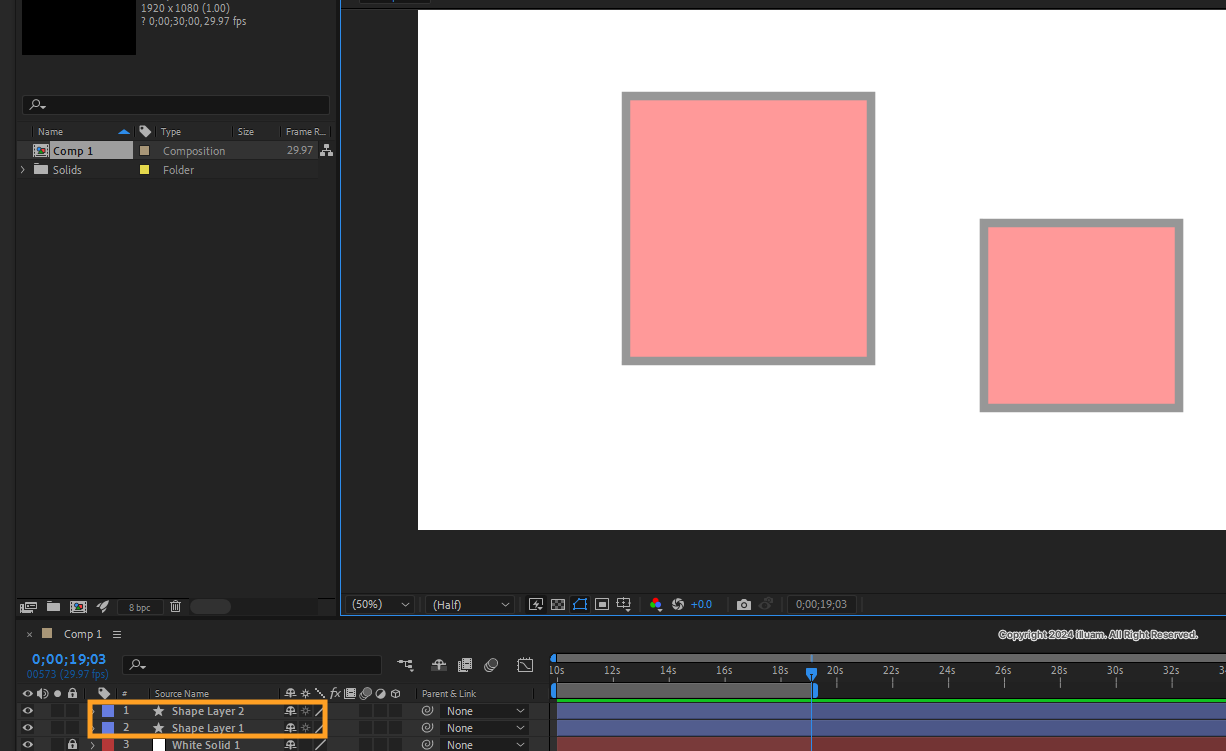Adjust the exposure value +0.0
This screenshot has height=751, width=1226.
[x=701, y=604]
